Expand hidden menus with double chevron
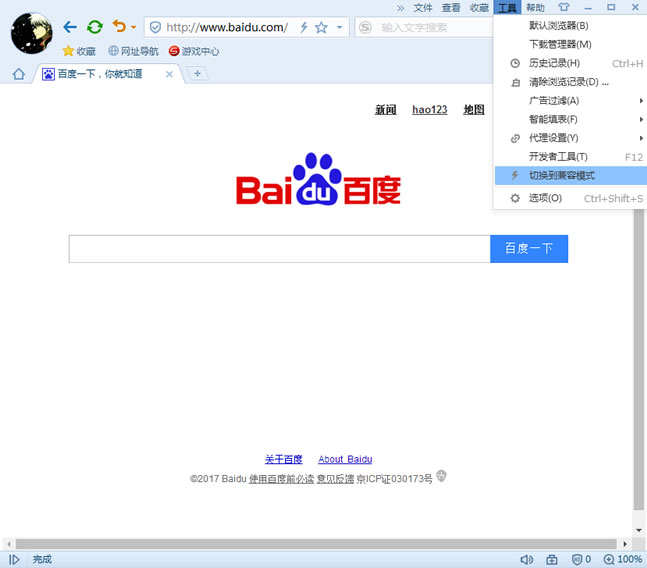 (x=401, y=8)
